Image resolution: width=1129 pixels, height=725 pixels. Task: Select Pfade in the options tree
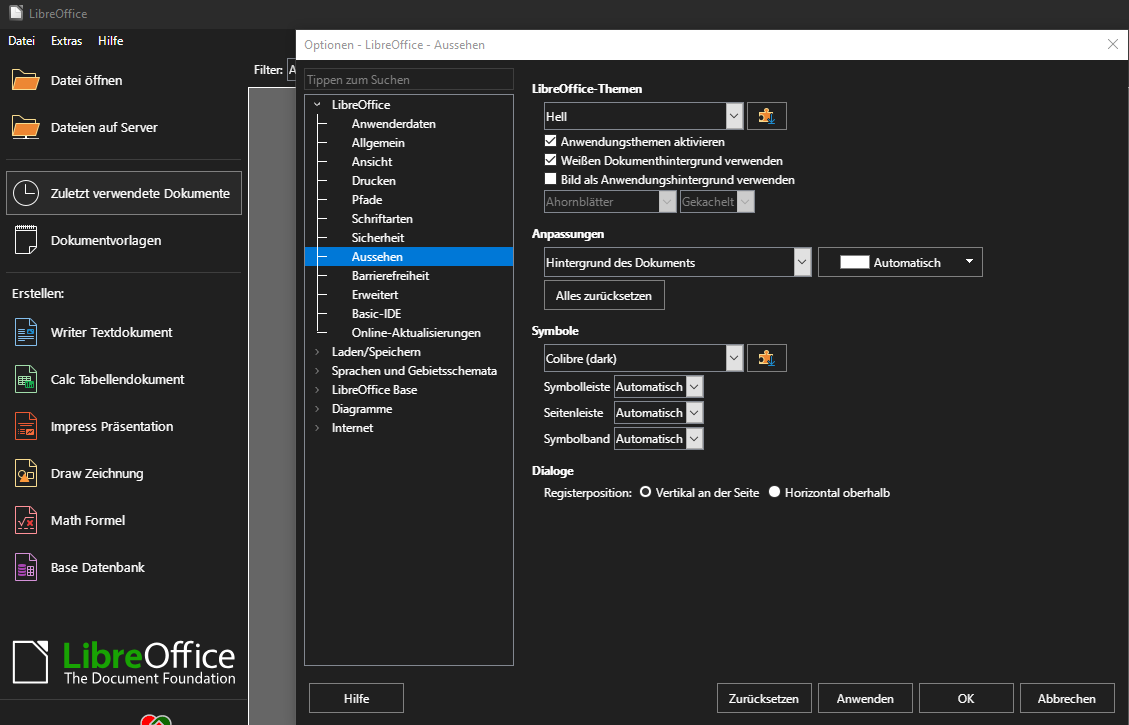(366, 199)
